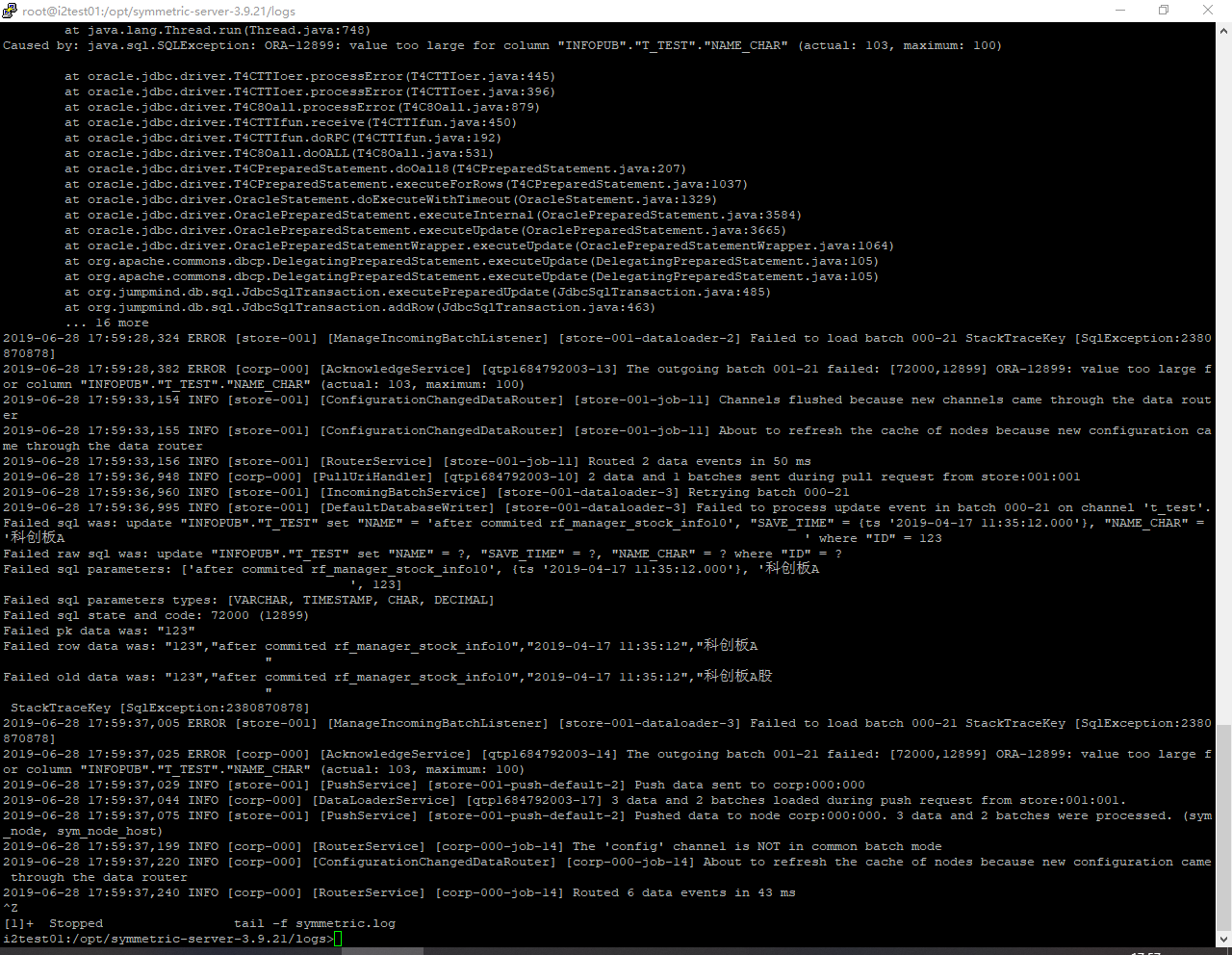Click the window title showing the logs path
Image resolution: width=1232 pixels, height=955 pixels.
(159, 11)
